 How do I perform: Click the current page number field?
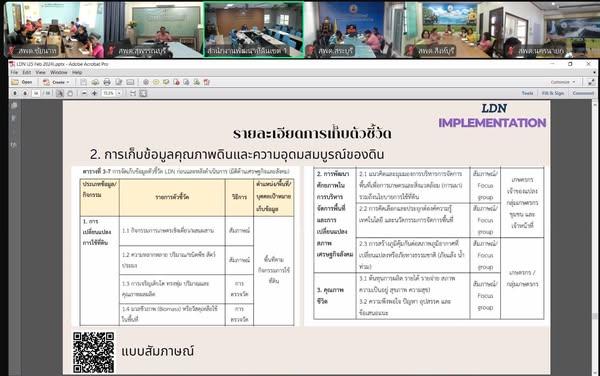pos(36,93)
